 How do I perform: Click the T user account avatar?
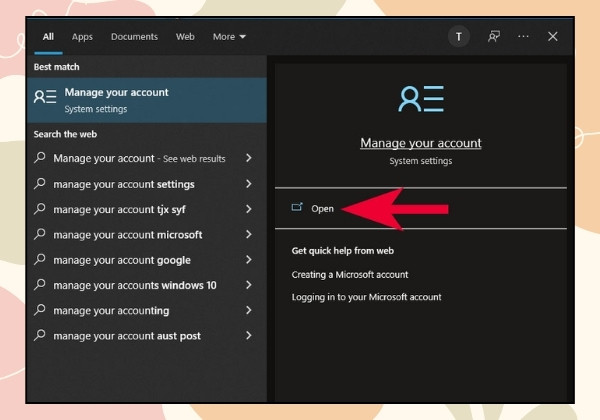pyautogui.click(x=459, y=37)
